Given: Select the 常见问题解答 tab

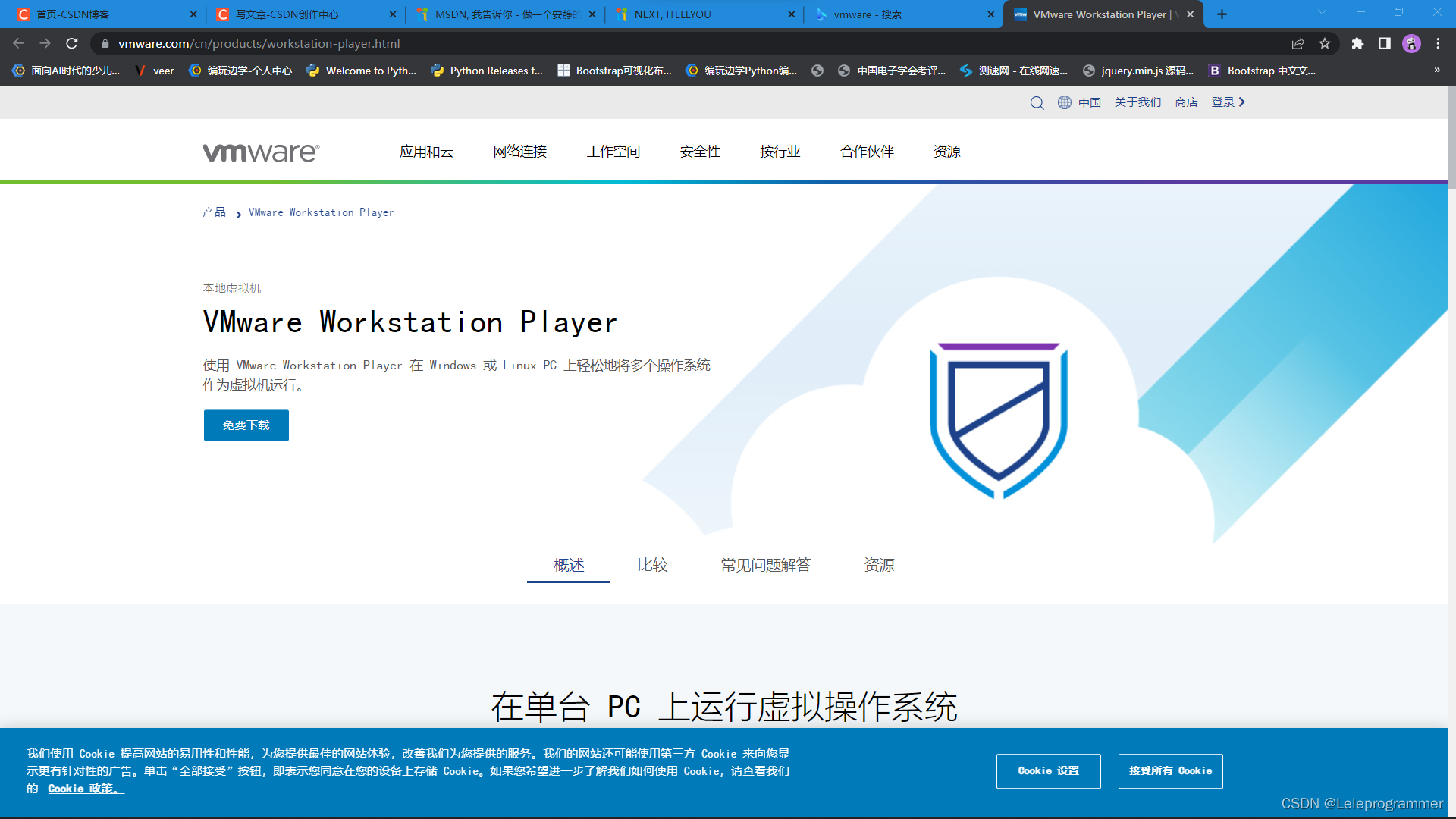Looking at the screenshot, I should (765, 565).
